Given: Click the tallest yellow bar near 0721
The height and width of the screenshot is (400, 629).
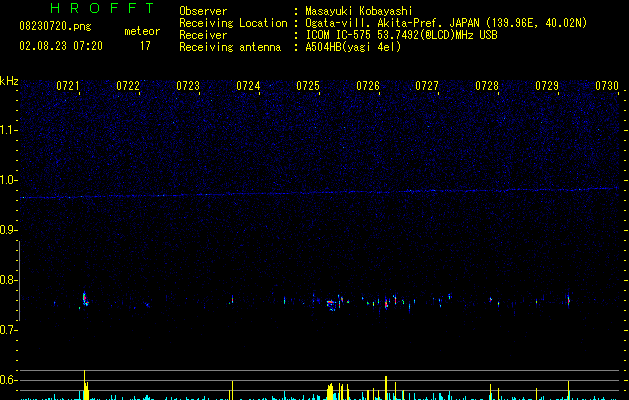Looking at the screenshot, I should (84, 385).
